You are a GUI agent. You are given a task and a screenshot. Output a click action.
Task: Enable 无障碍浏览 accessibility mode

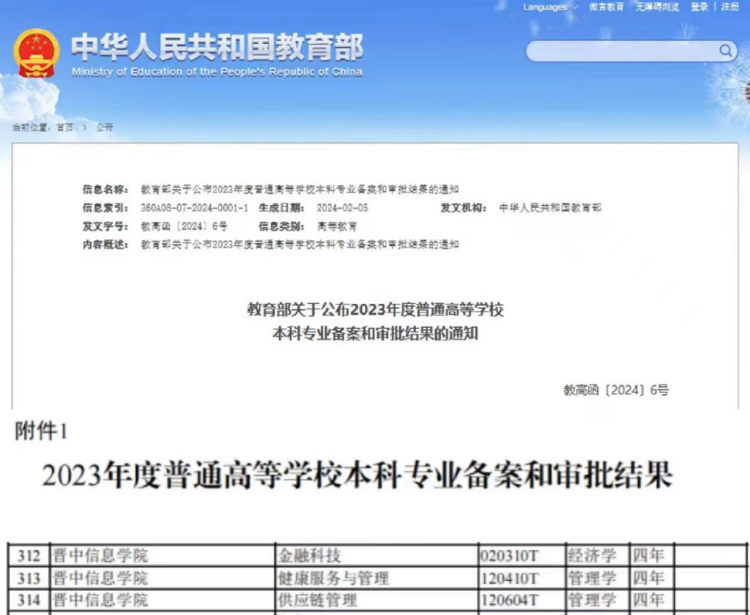pos(657,7)
